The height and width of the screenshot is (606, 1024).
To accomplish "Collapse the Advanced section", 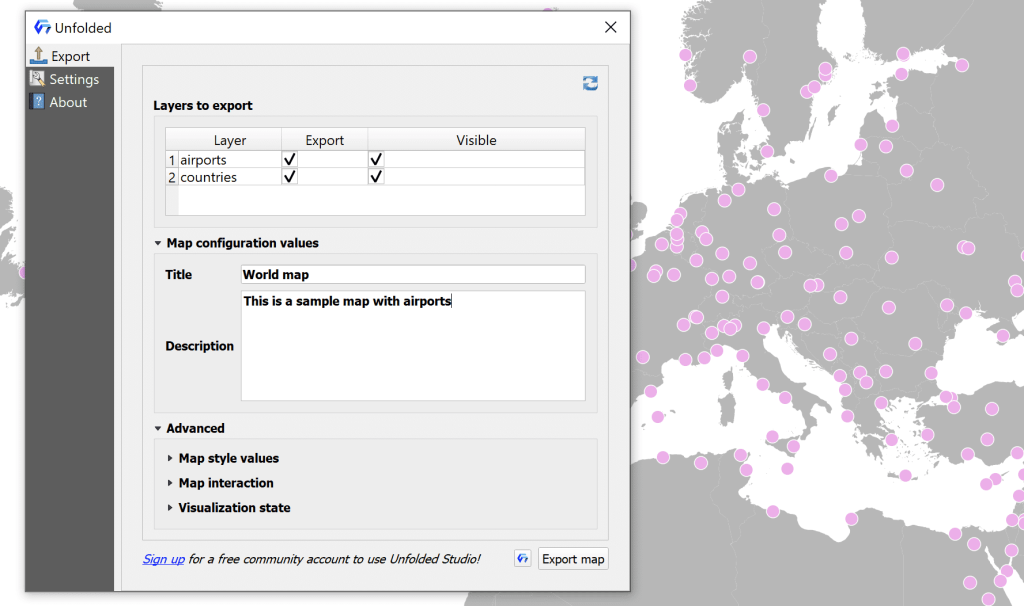I will click(157, 428).
